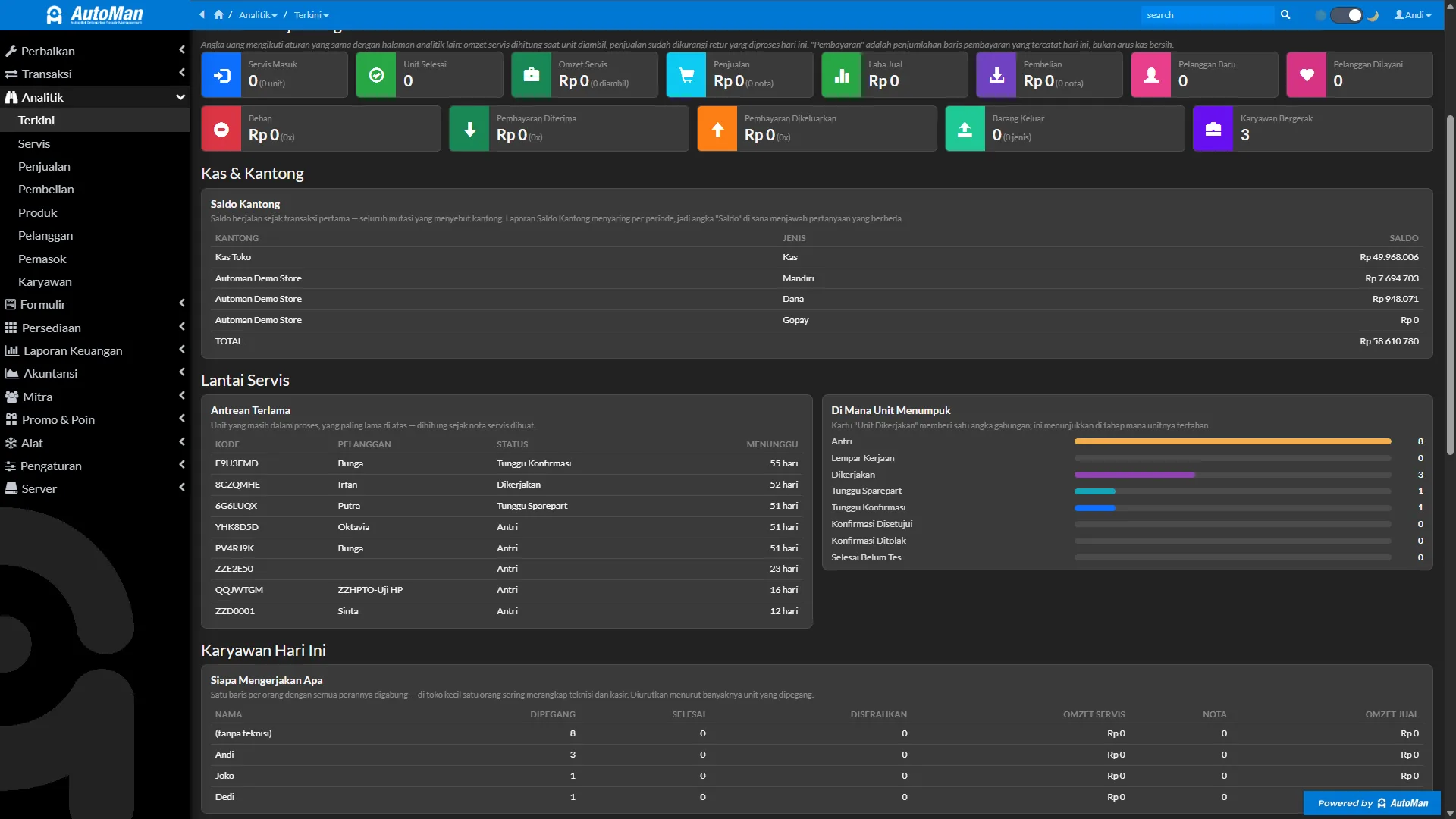The image size is (1456, 819).
Task: Click customer ZZHPTO-Uji HP
Action: coord(370,590)
